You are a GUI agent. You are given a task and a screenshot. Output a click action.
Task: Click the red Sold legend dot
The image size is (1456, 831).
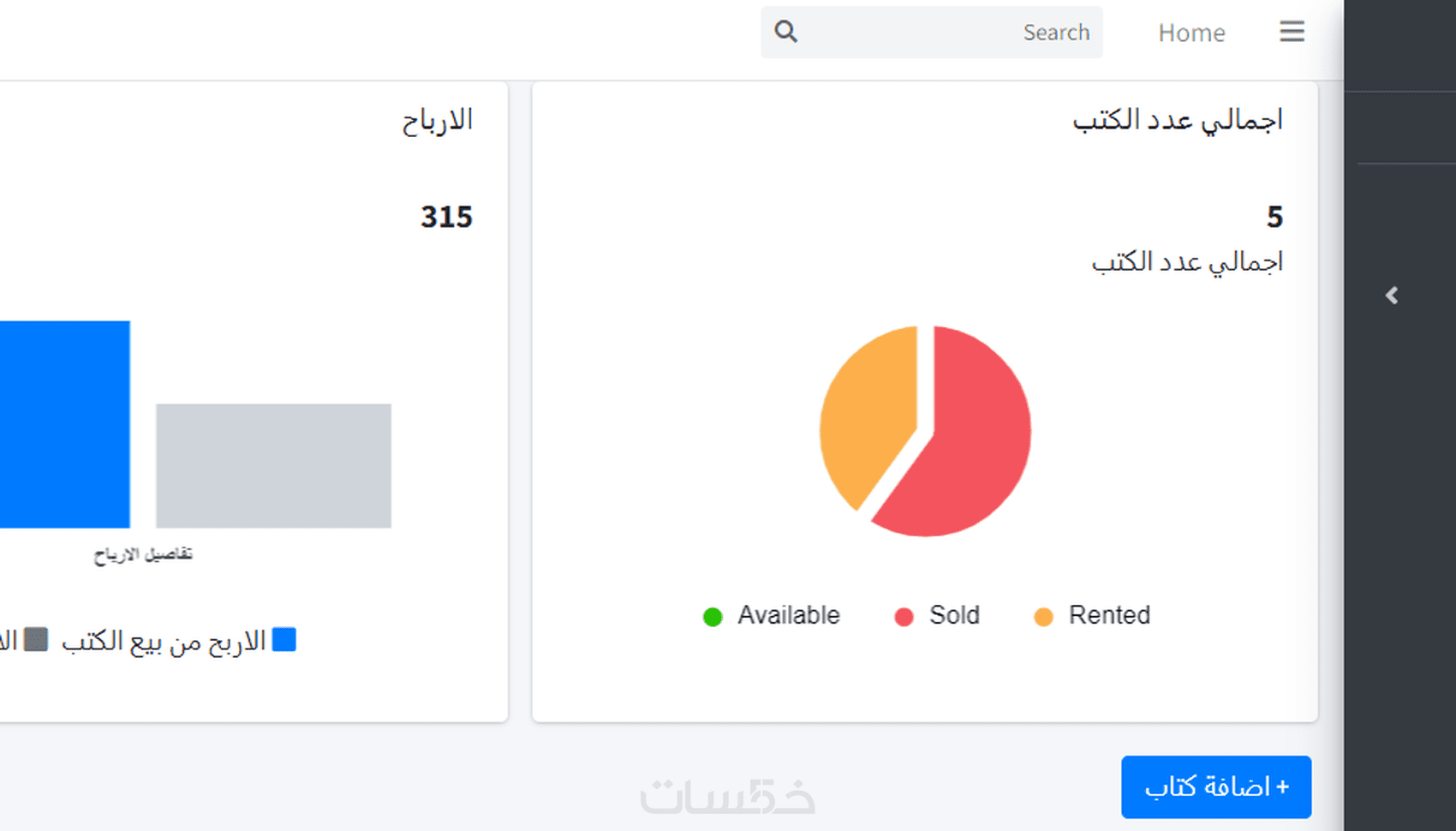(x=904, y=617)
